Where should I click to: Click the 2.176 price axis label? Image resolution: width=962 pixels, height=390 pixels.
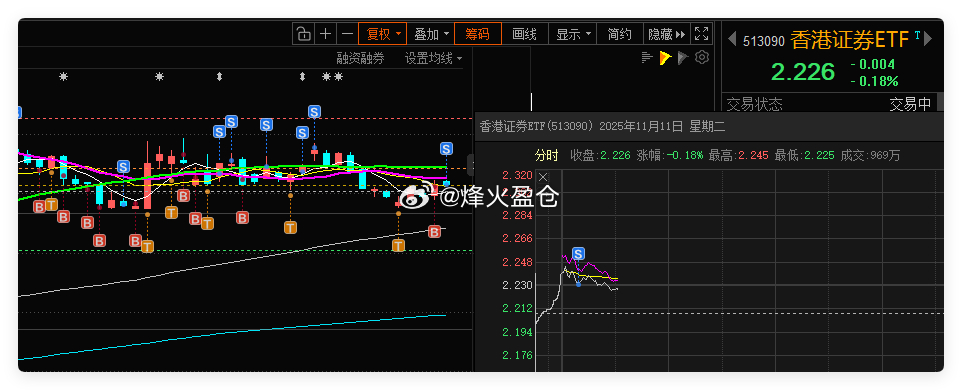(x=517, y=355)
